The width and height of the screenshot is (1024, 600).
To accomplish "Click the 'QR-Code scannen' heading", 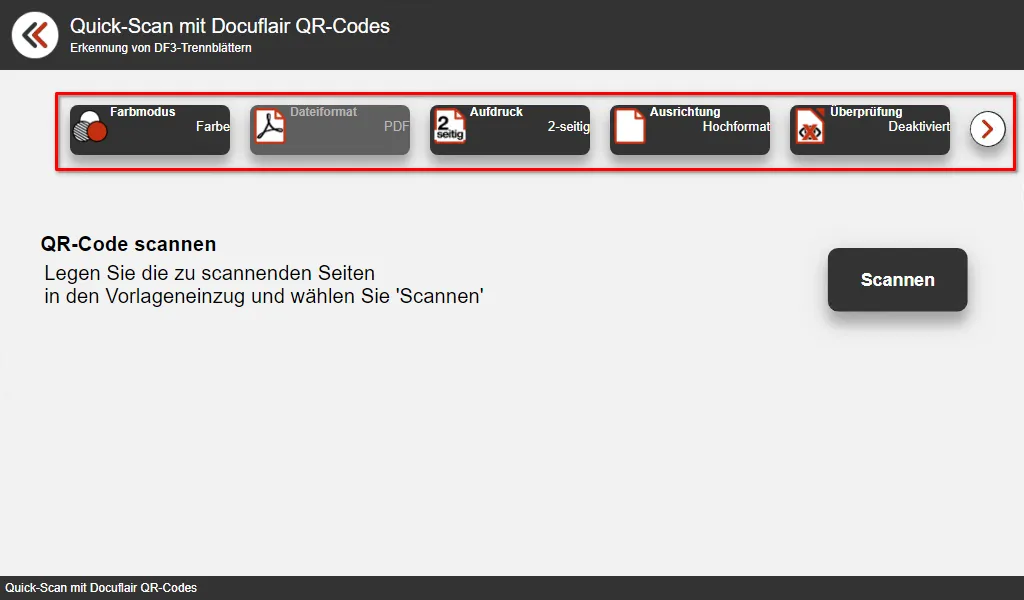I will tap(128, 244).
